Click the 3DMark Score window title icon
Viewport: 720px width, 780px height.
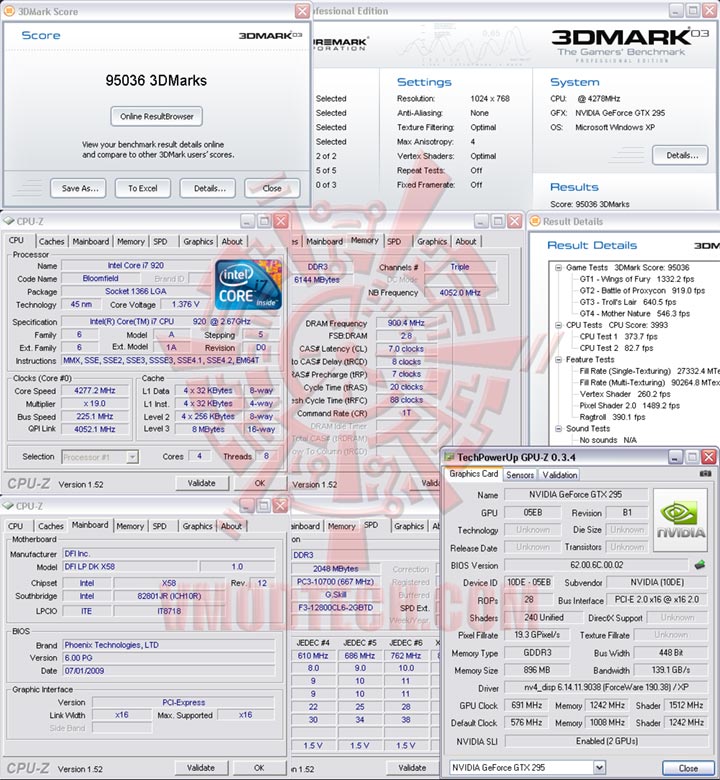coord(9,11)
